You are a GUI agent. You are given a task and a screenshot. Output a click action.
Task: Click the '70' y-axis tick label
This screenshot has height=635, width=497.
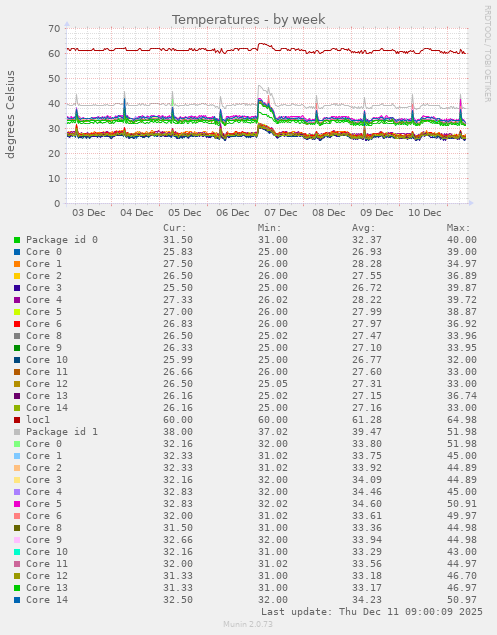pyautogui.click(x=54, y=29)
